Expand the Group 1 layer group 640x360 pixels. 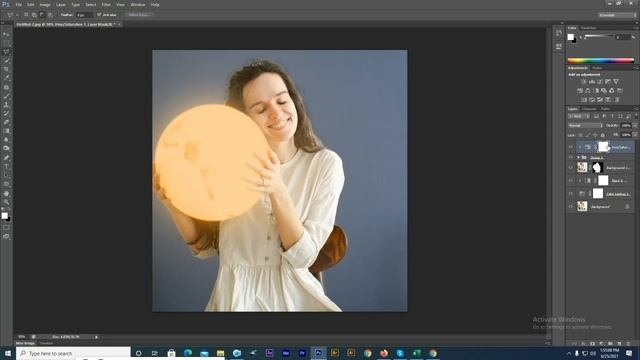(578, 157)
